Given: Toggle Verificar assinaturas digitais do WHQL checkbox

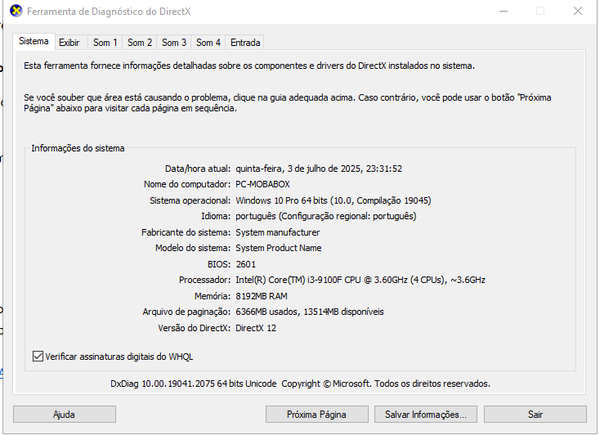Looking at the screenshot, I should click(38, 356).
